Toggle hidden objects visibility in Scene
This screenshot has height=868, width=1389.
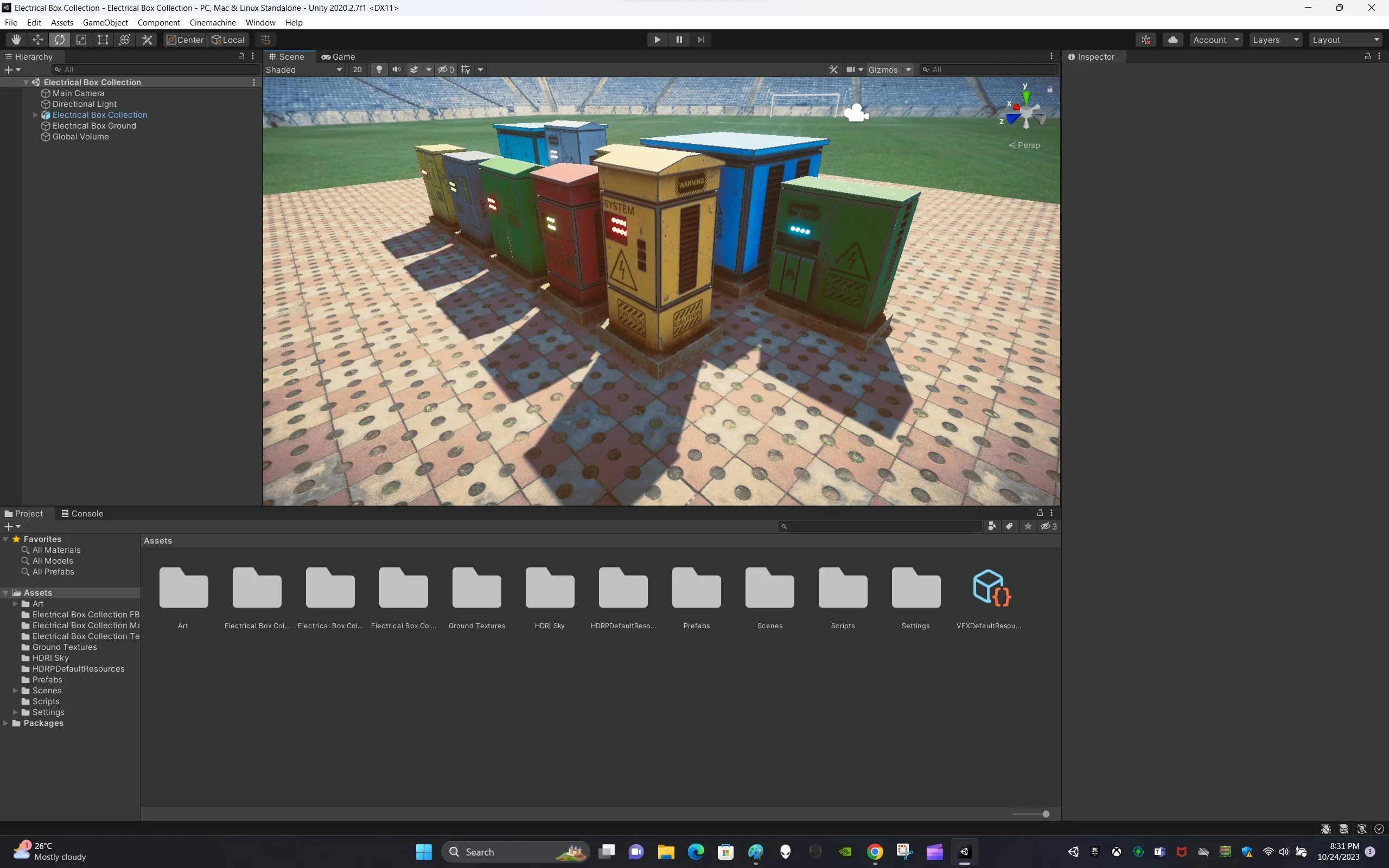coord(446,69)
